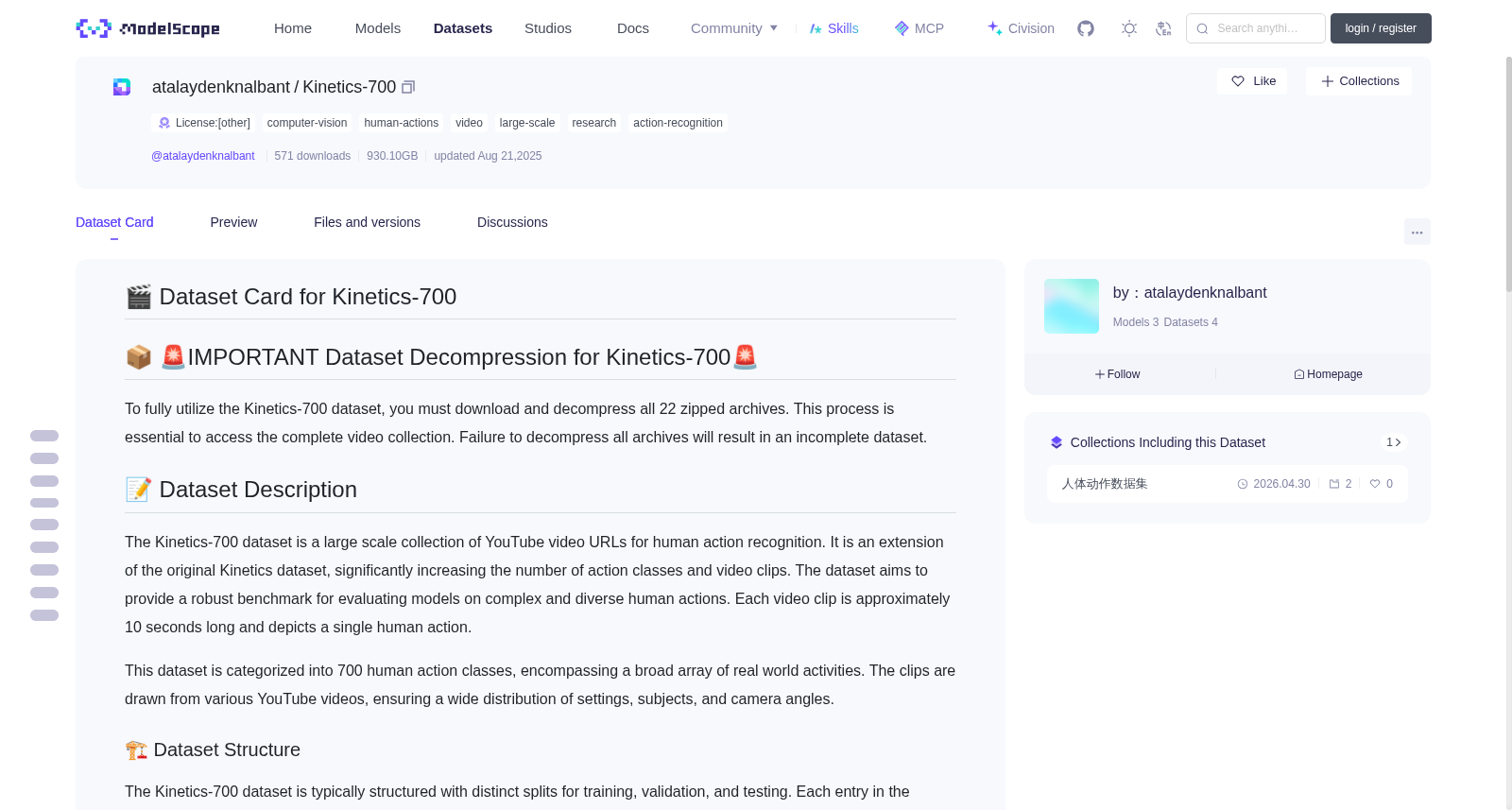Click the 2026.04.30 collection date
This screenshot has width=1512, height=810.
click(x=1281, y=484)
